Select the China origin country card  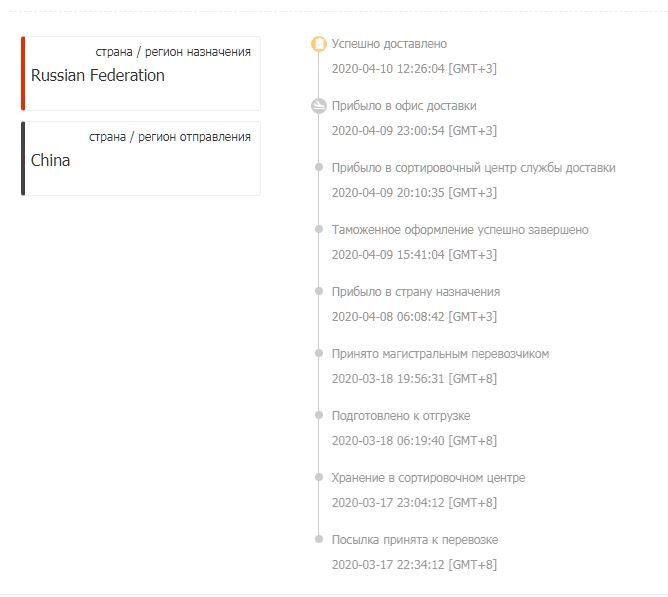[x=140, y=159]
